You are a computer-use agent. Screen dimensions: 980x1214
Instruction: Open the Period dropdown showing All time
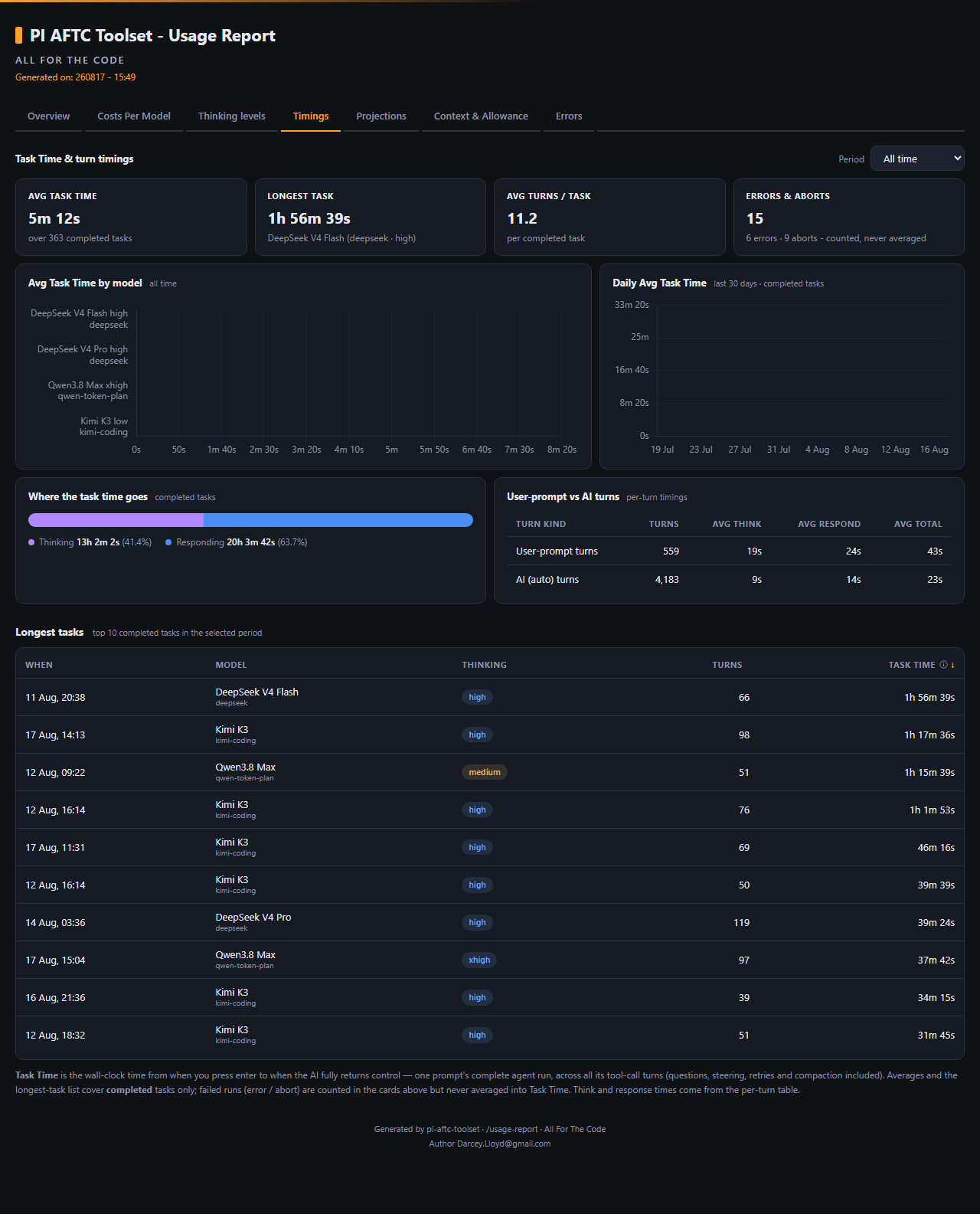(x=917, y=159)
